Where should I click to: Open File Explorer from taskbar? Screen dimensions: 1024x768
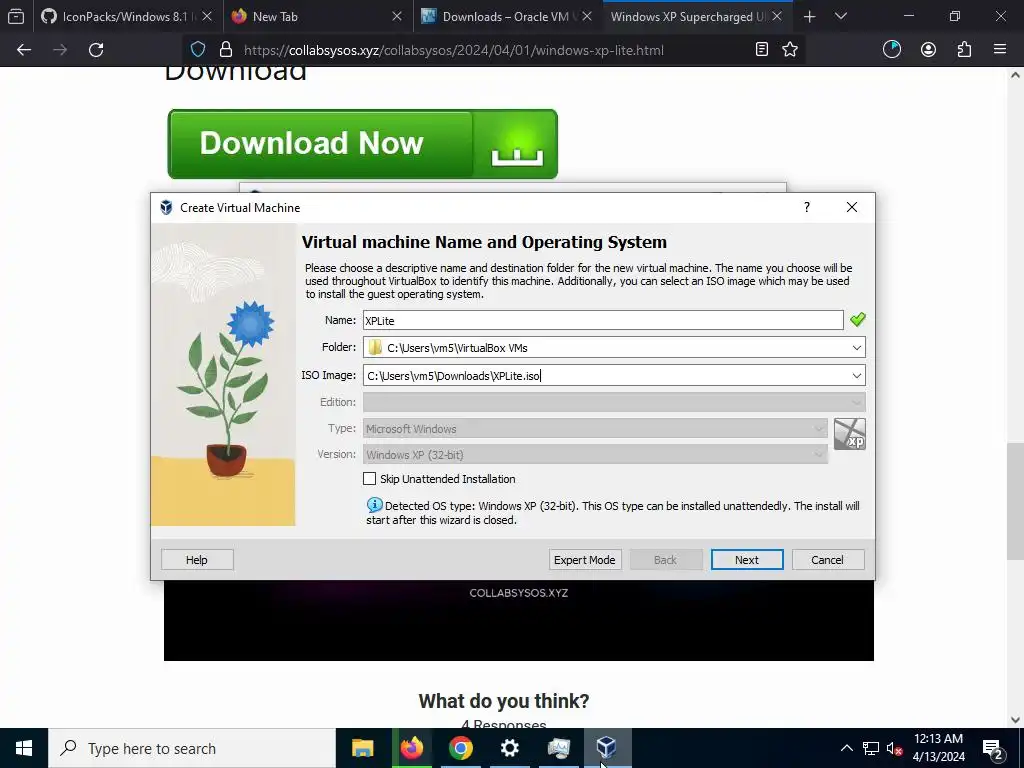[362, 748]
